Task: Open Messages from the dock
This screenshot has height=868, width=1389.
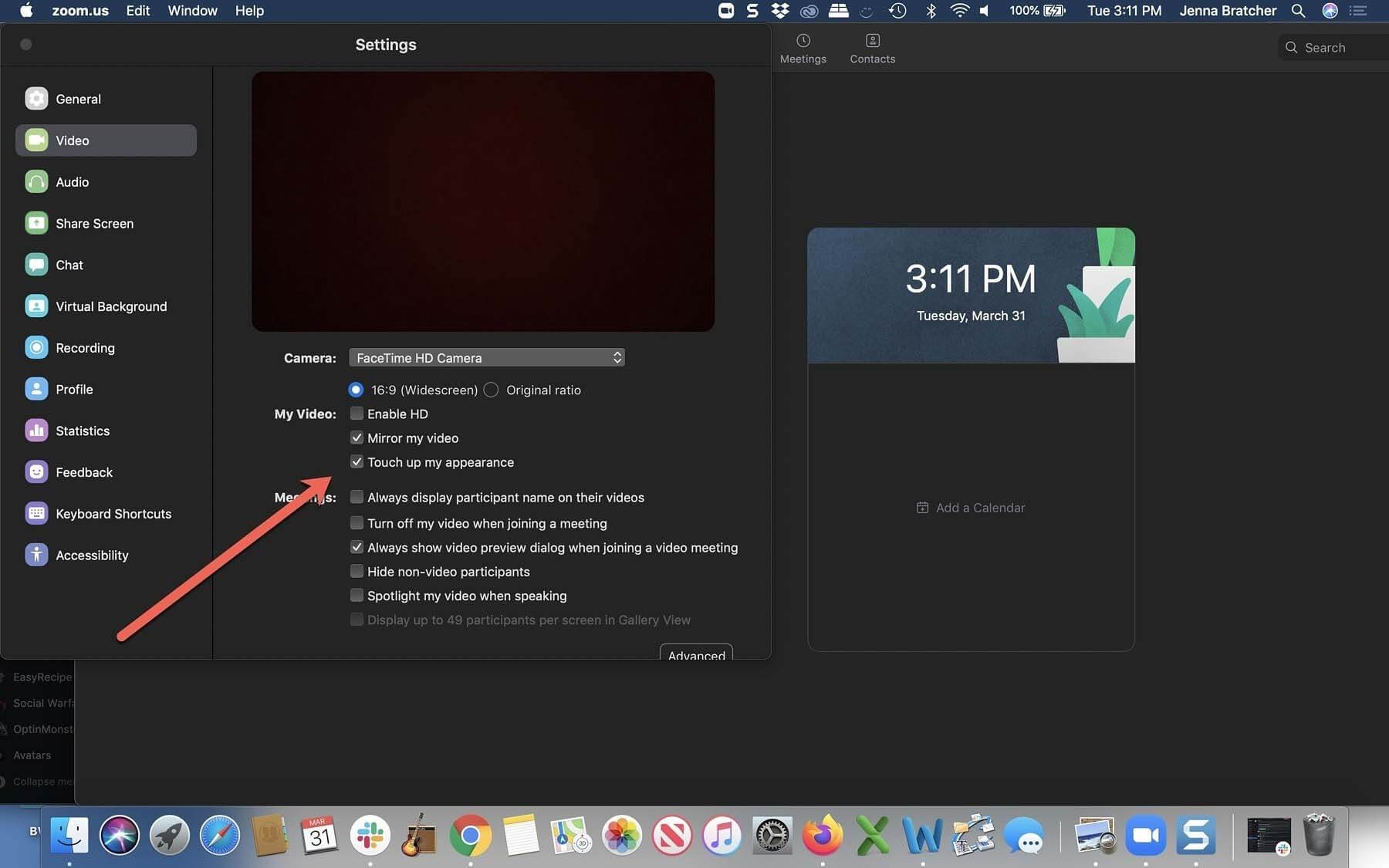Action: coord(1024,835)
